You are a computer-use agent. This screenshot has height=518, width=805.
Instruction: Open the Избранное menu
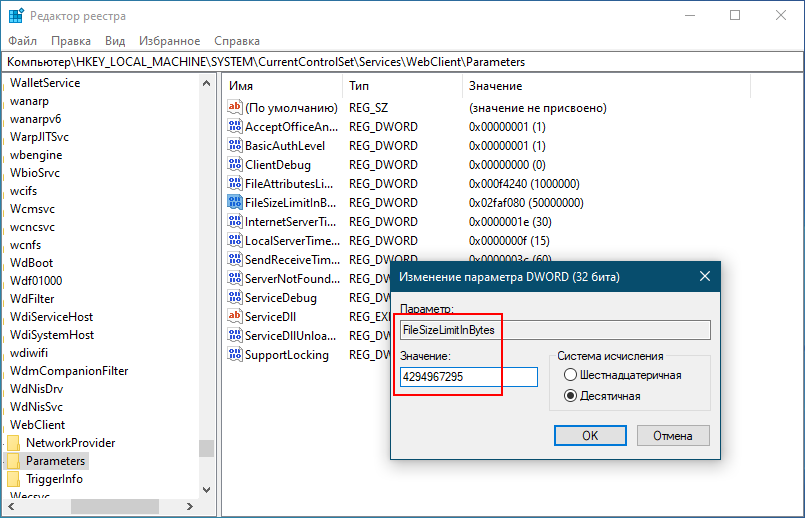[170, 41]
